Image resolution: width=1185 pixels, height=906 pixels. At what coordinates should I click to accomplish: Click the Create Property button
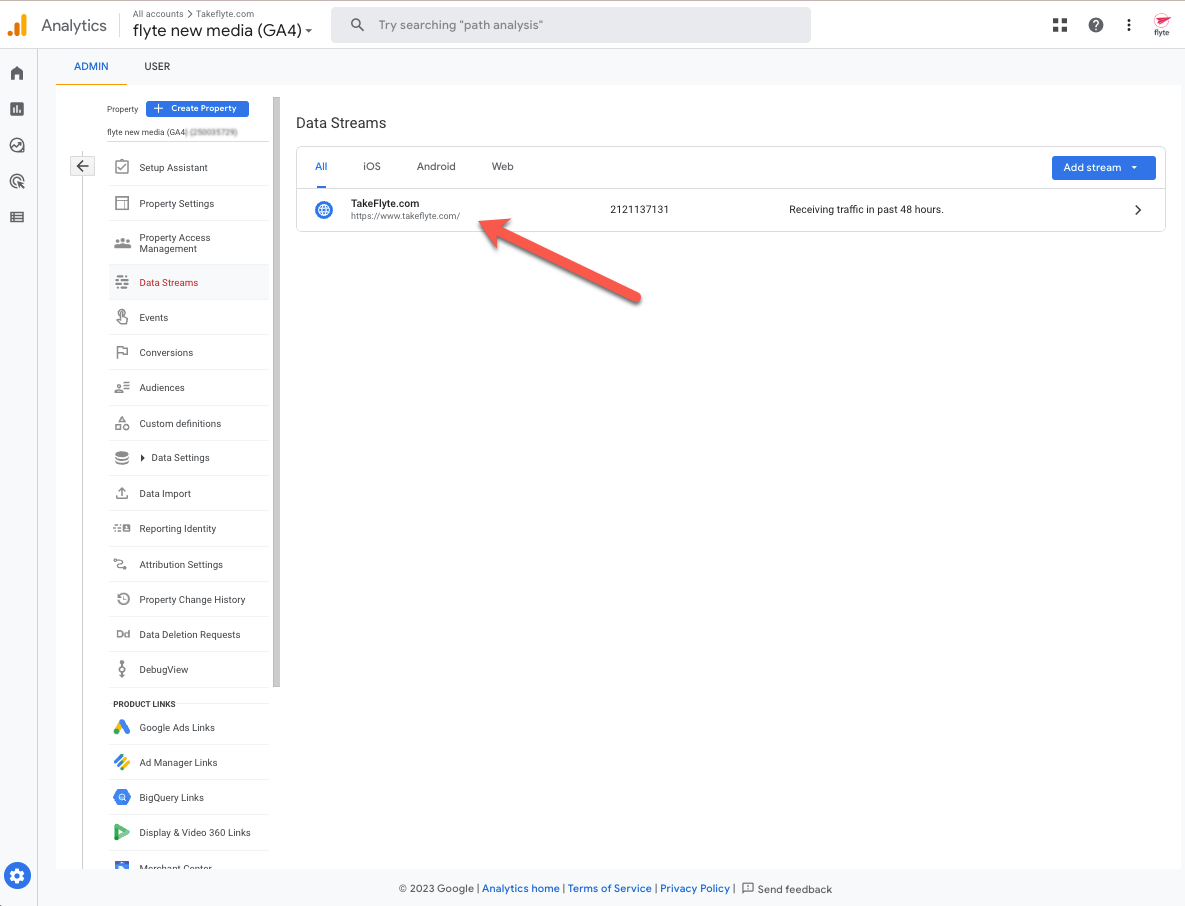click(x=197, y=108)
